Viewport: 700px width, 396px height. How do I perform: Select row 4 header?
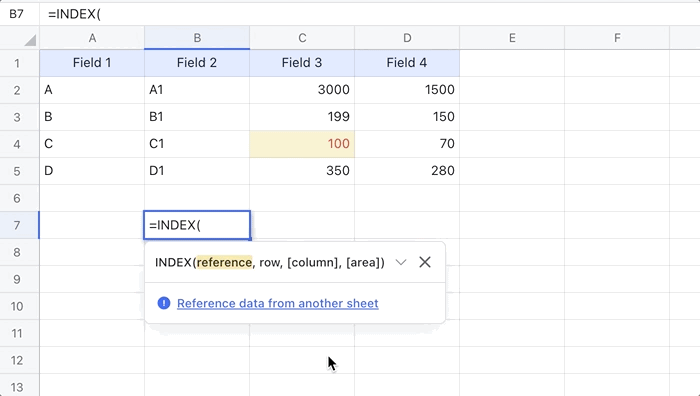(20, 144)
